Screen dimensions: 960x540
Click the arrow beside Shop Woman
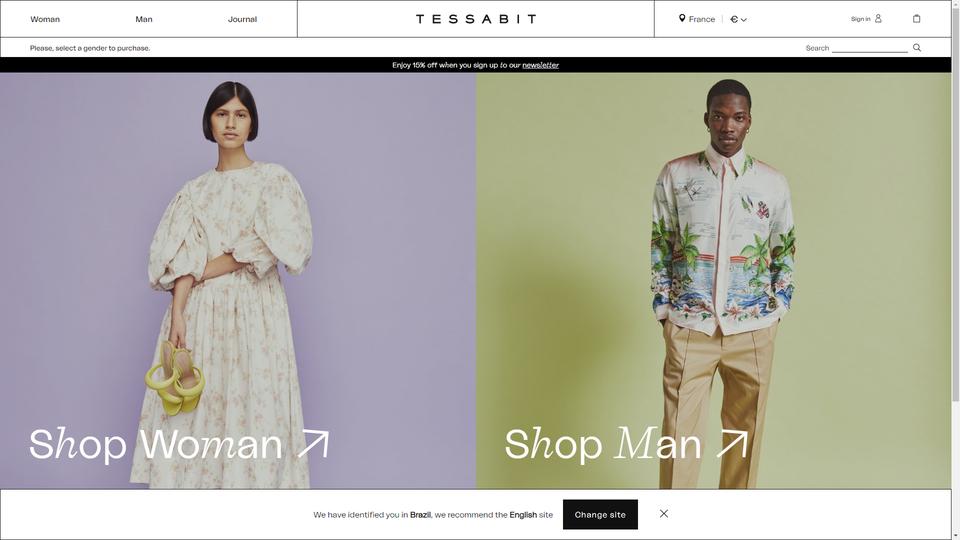click(x=313, y=444)
